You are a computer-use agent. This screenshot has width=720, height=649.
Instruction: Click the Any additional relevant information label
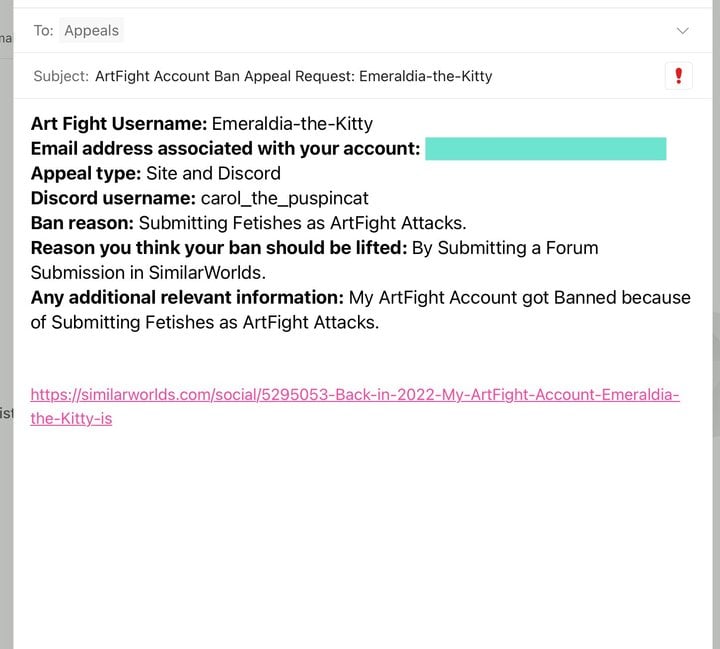click(x=187, y=298)
